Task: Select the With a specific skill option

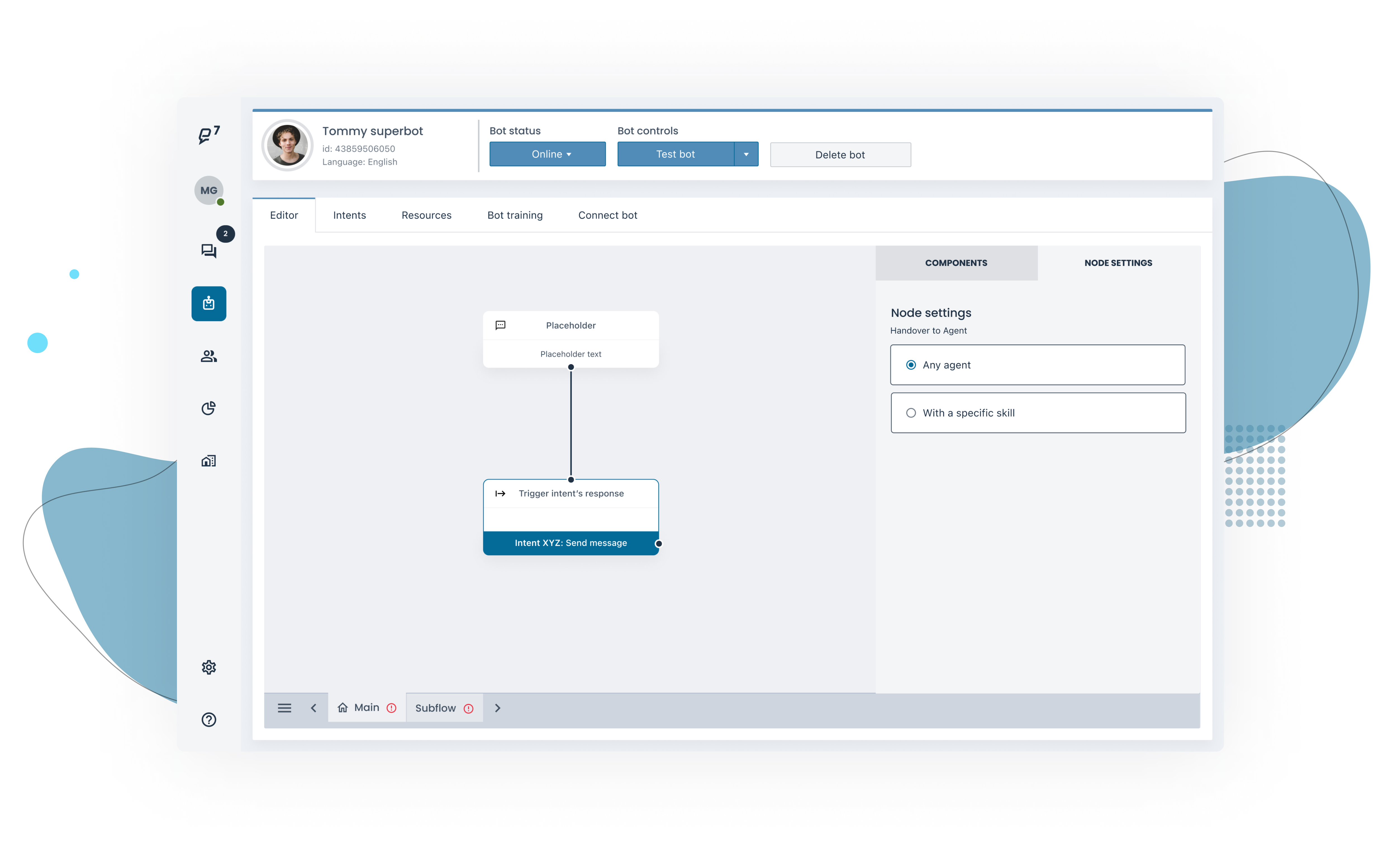Action: click(x=911, y=413)
